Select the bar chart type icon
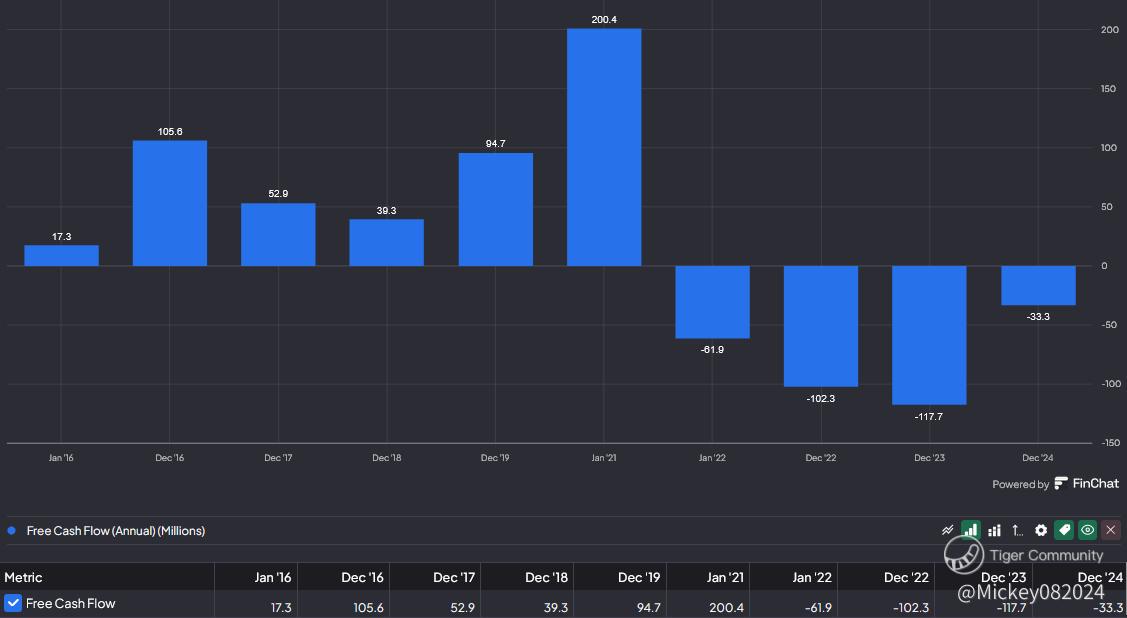 [x=971, y=530]
